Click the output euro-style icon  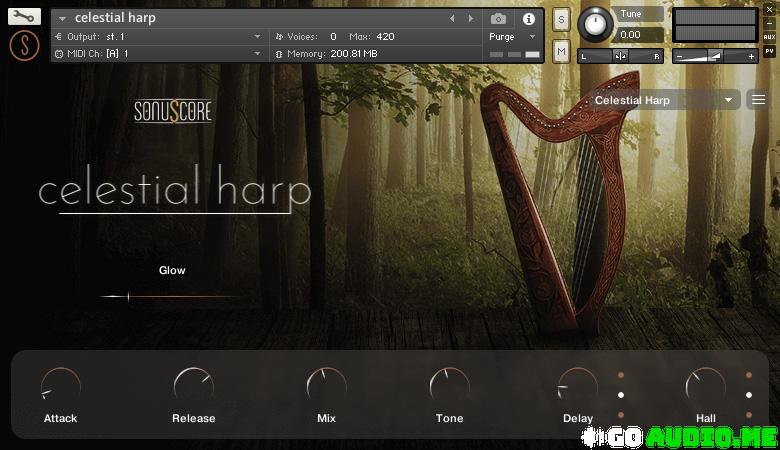[x=59, y=37]
